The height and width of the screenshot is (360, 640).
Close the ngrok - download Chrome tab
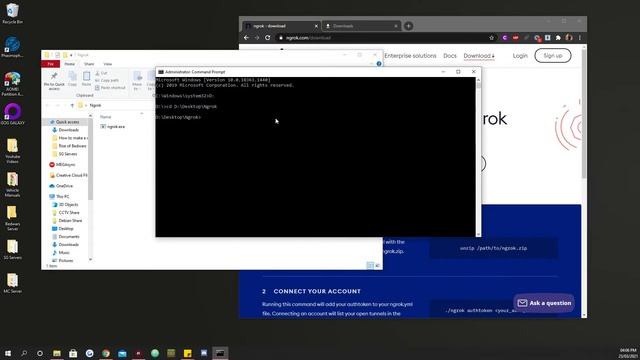pyautogui.click(x=316, y=26)
